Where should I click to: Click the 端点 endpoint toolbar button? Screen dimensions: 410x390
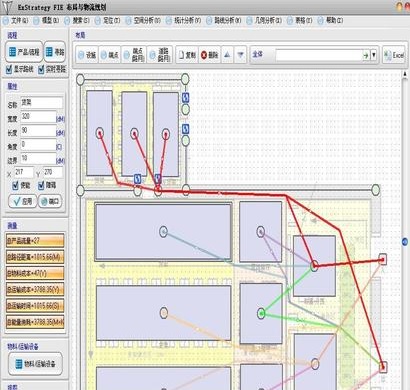tap(110, 55)
